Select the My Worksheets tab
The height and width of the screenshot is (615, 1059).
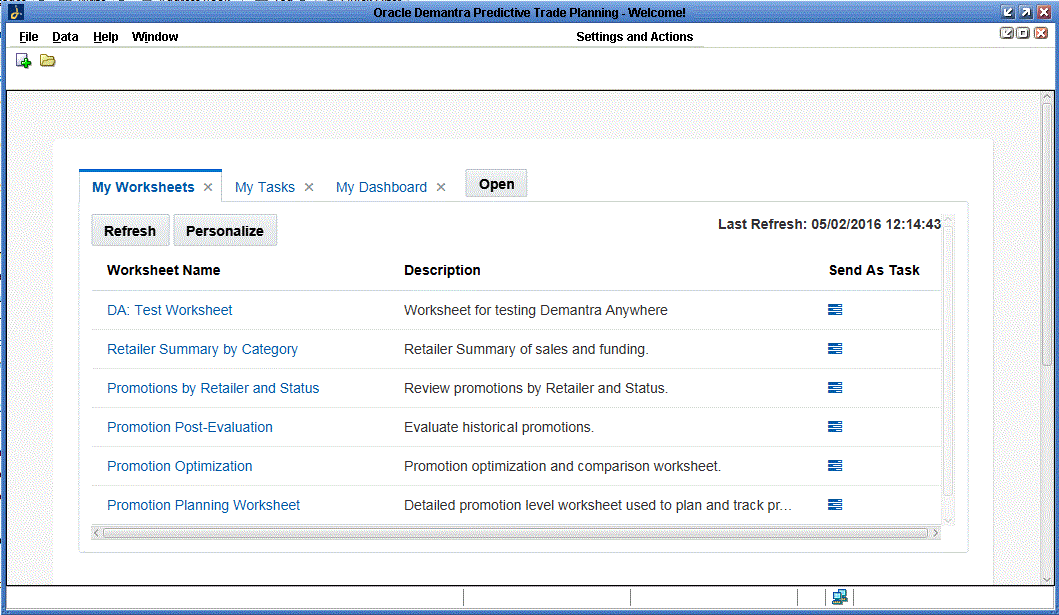click(143, 187)
